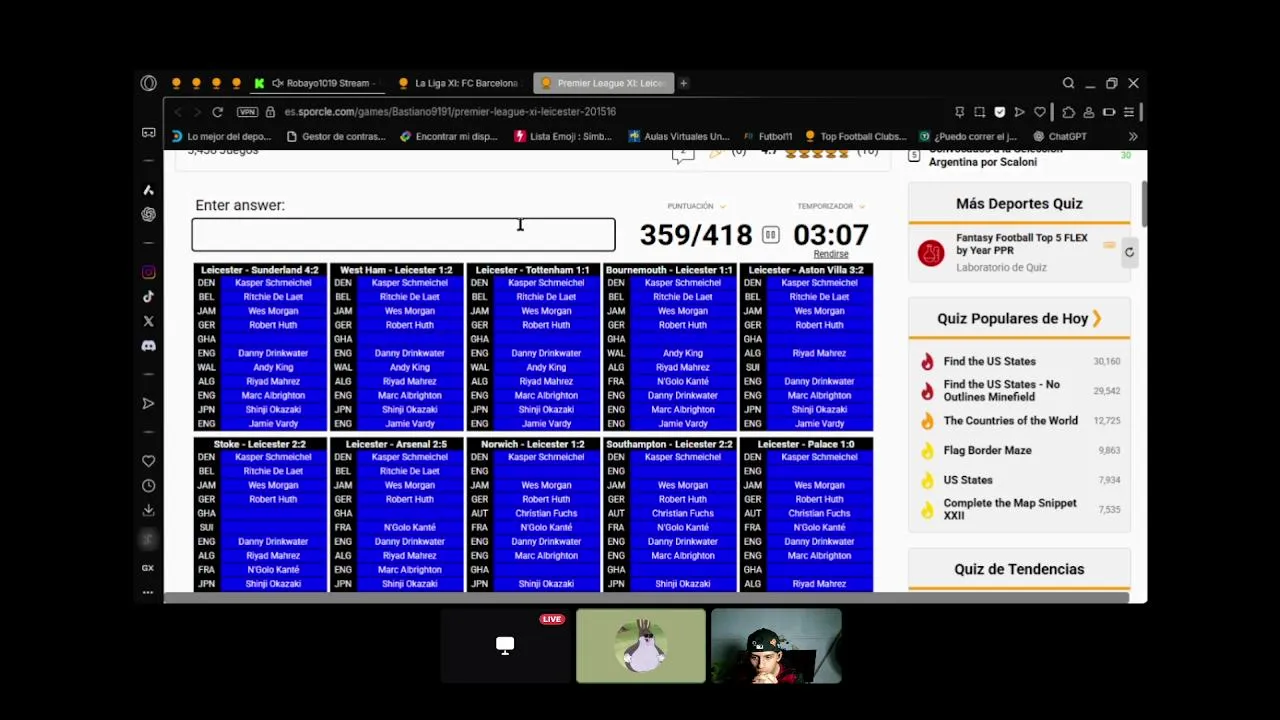Open 'Gestor de contras...' bookmark
1280x720 pixels.
pyautogui.click(x=335, y=136)
